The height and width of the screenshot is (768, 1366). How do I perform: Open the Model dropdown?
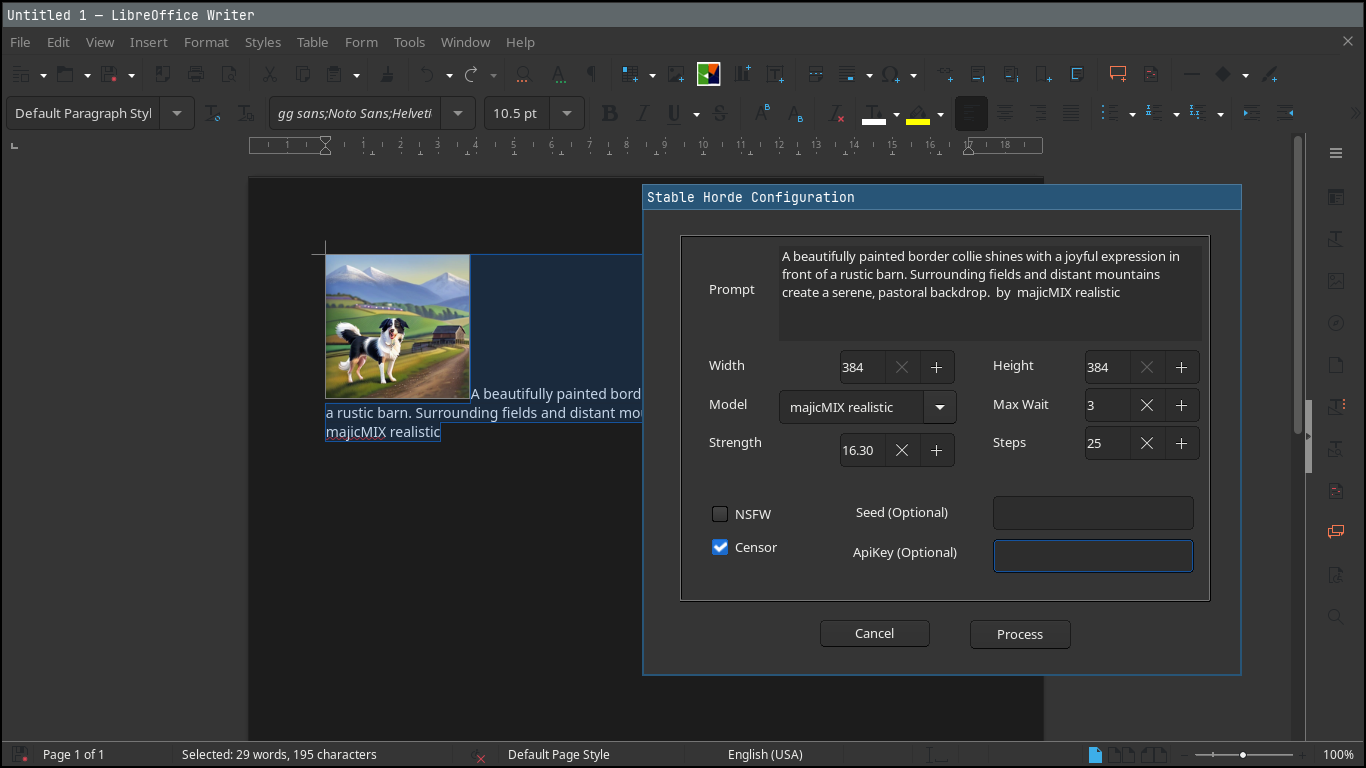[x=939, y=407]
